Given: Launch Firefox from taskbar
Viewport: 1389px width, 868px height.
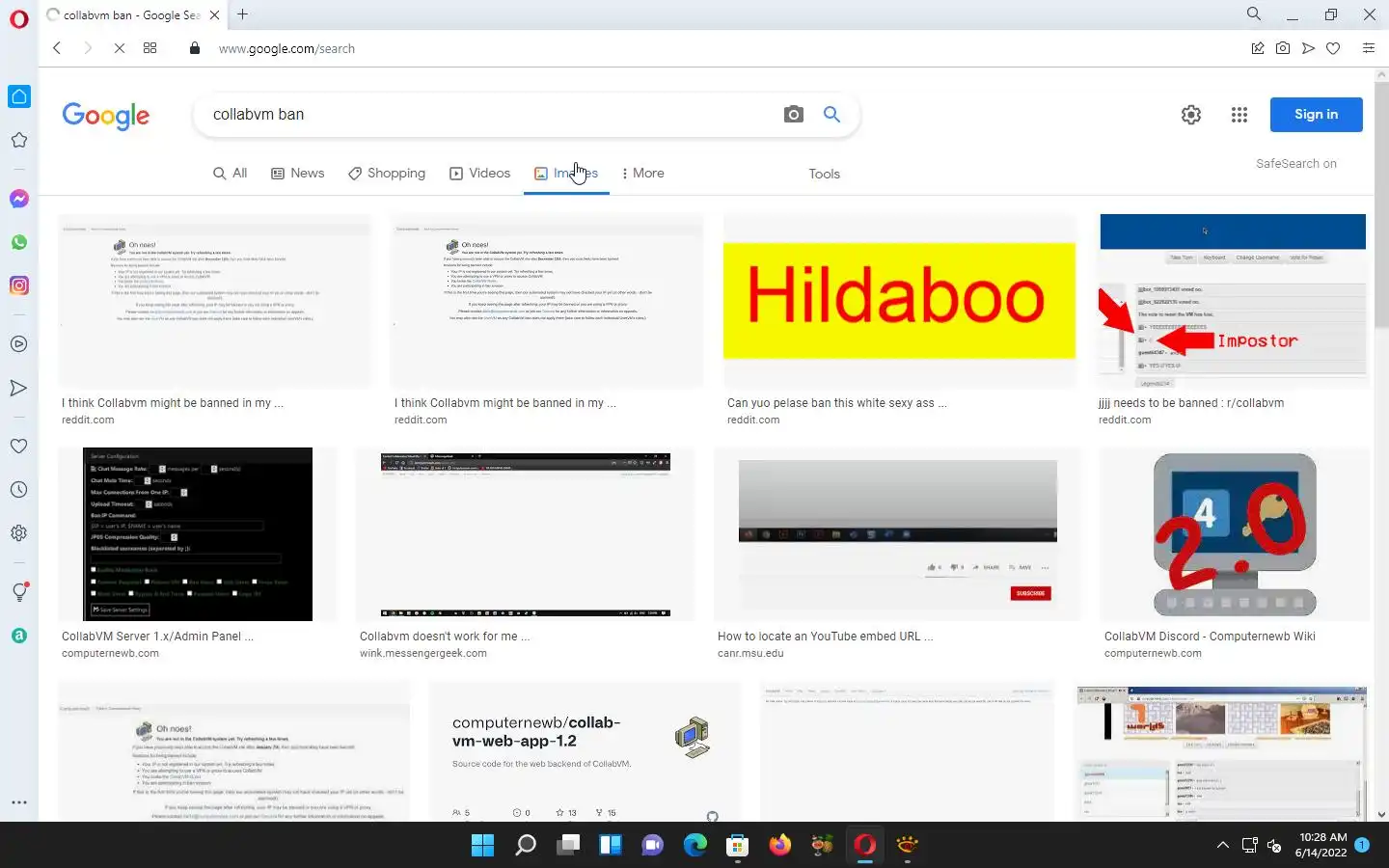Looking at the screenshot, I should [780, 846].
